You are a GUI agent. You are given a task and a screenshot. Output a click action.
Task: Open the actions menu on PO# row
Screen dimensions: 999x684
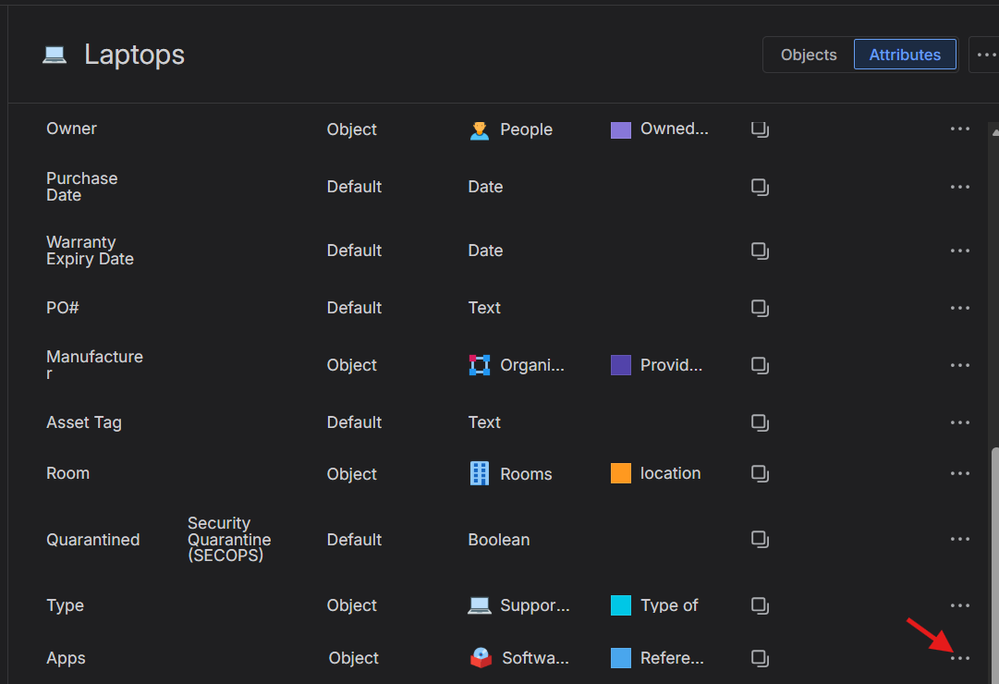click(x=960, y=307)
